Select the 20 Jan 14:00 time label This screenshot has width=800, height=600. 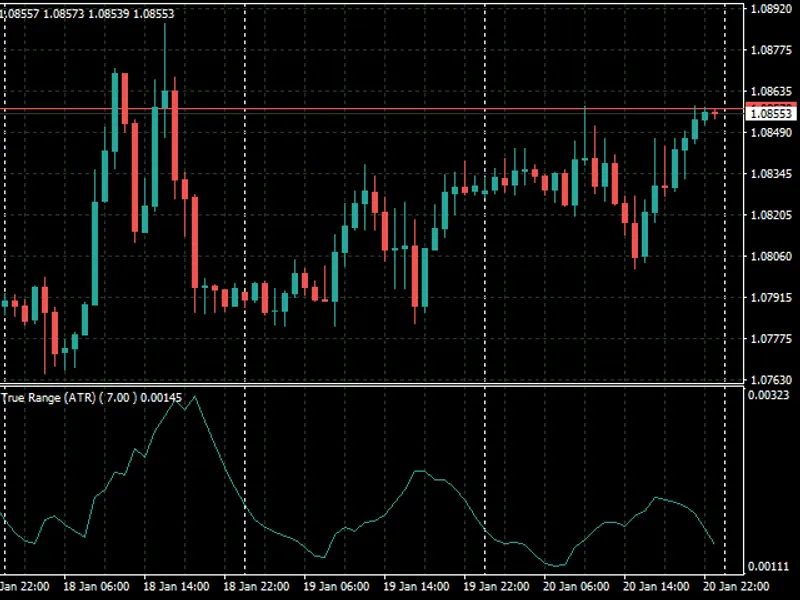656,586
